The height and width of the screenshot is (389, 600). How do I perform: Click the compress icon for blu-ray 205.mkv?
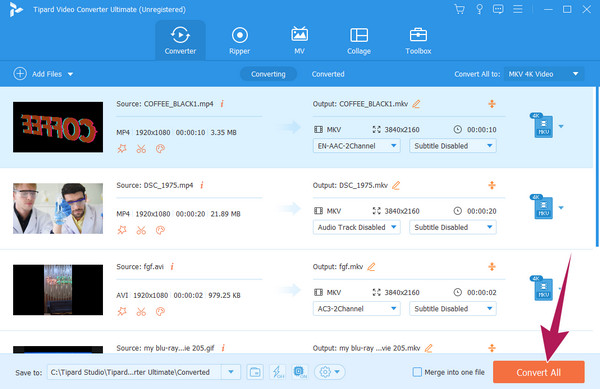(x=492, y=348)
